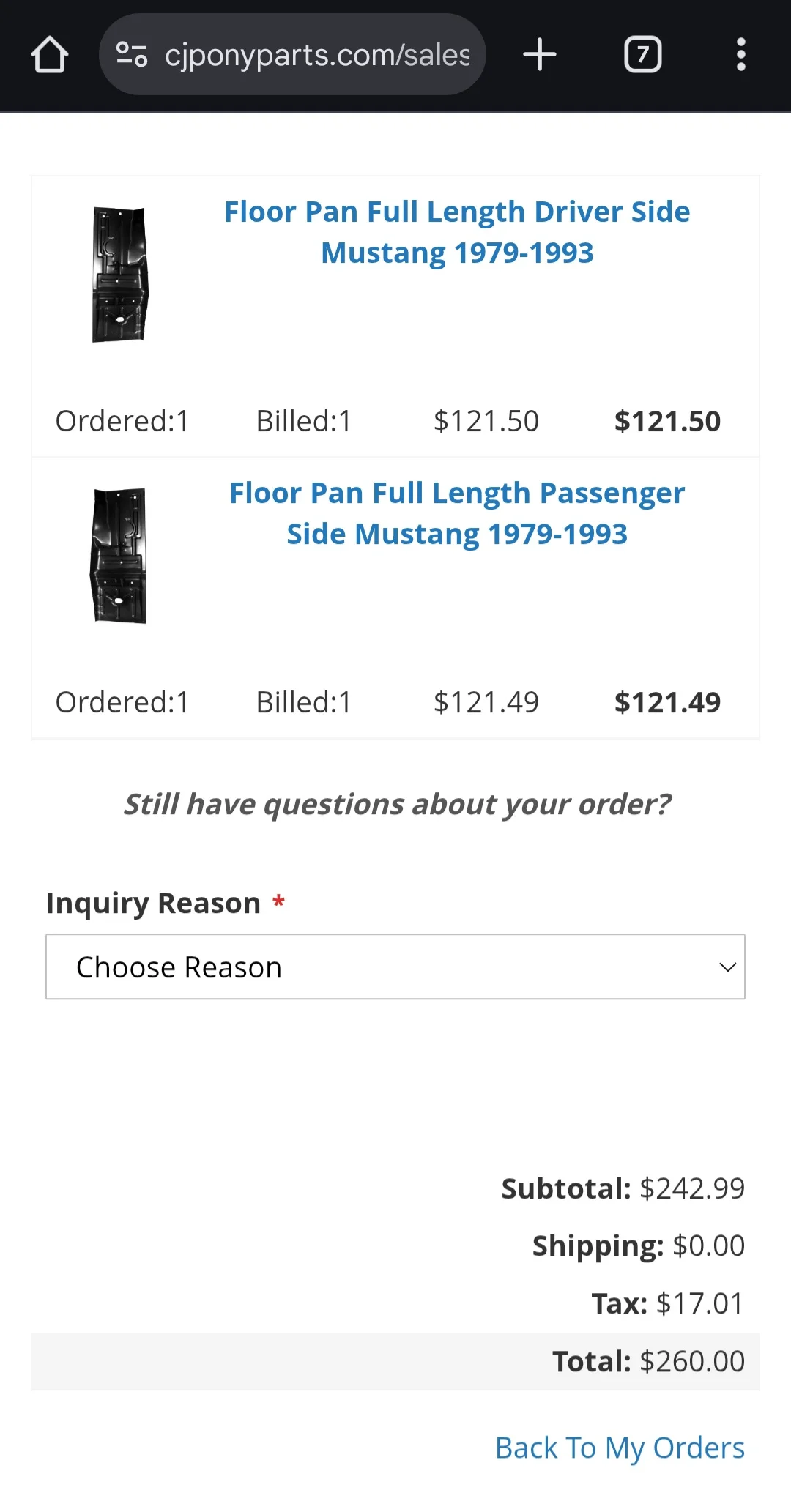Open Floor Pan Driver Side product link

pos(457,232)
